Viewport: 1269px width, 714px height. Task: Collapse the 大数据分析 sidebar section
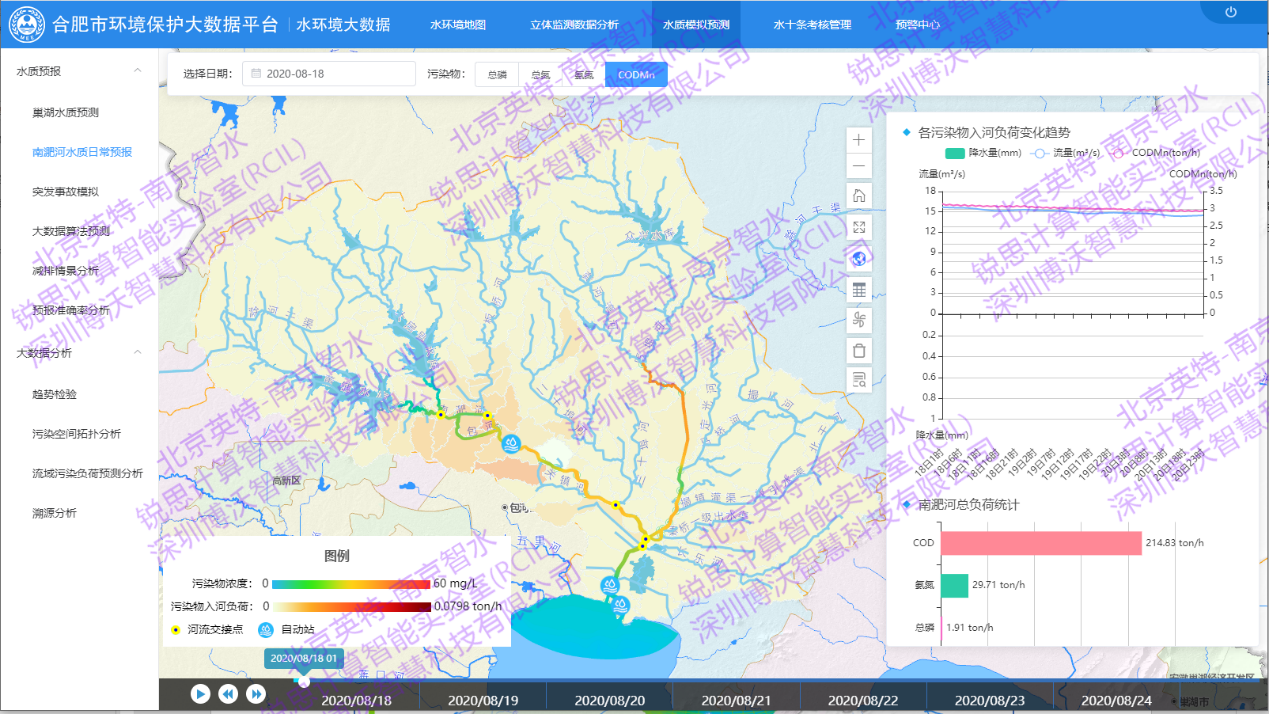pyautogui.click(x=137, y=352)
